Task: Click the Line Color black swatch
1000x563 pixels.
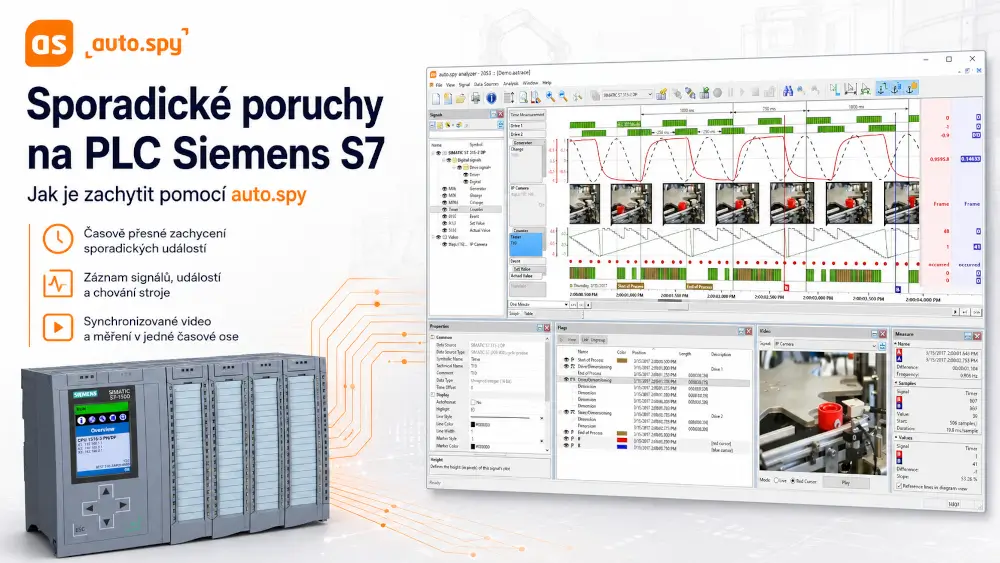Action: click(473, 425)
